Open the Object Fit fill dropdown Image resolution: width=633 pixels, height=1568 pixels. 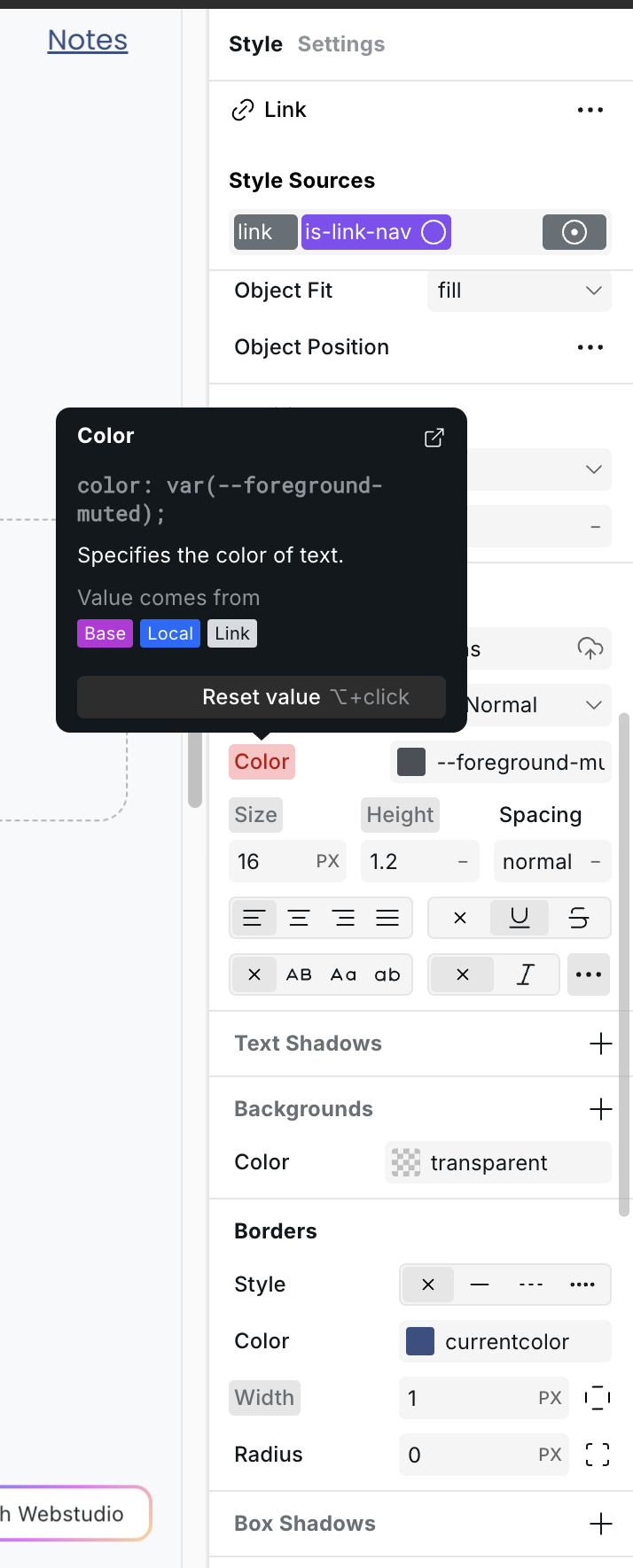[520, 291]
